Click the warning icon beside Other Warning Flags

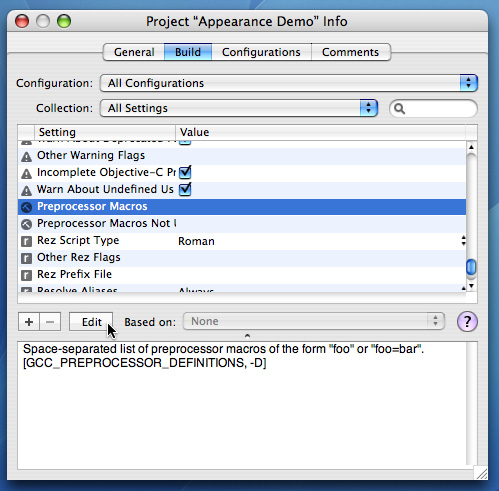pyautogui.click(x=26, y=156)
